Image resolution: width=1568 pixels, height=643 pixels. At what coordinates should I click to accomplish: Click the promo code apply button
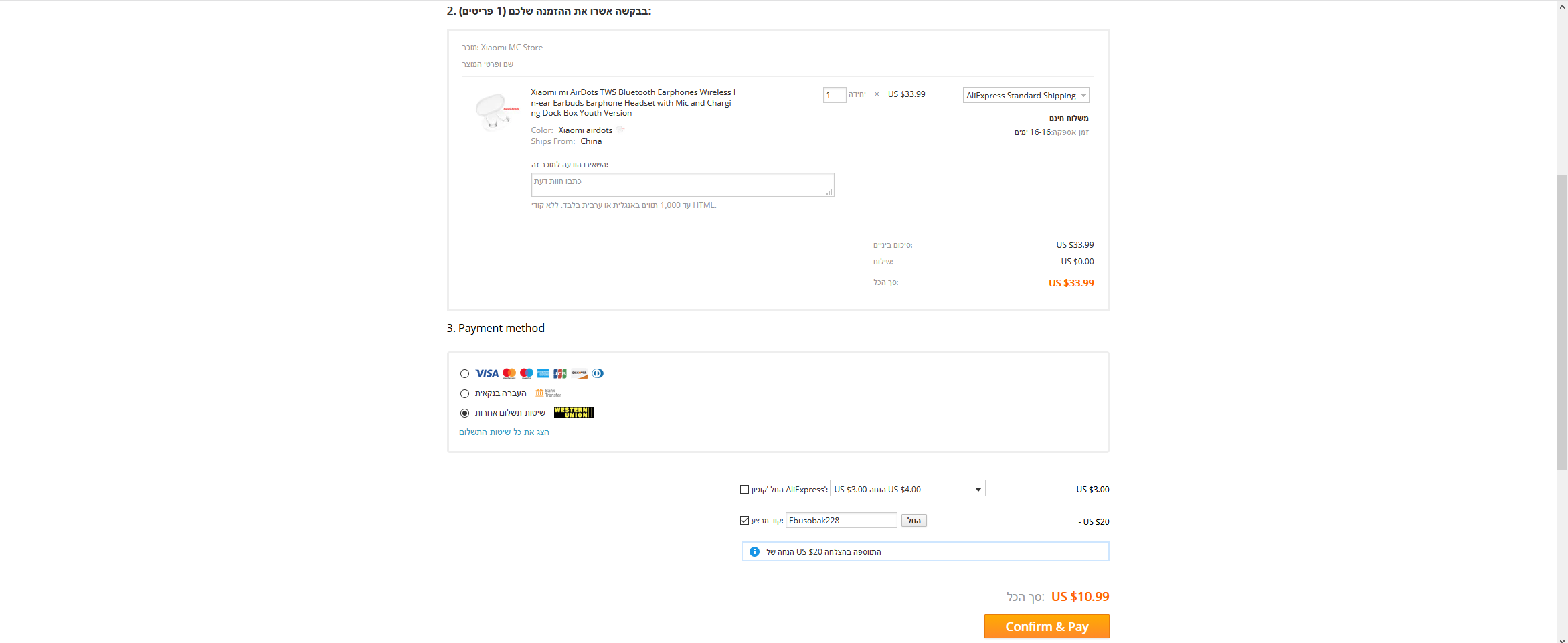(x=913, y=520)
